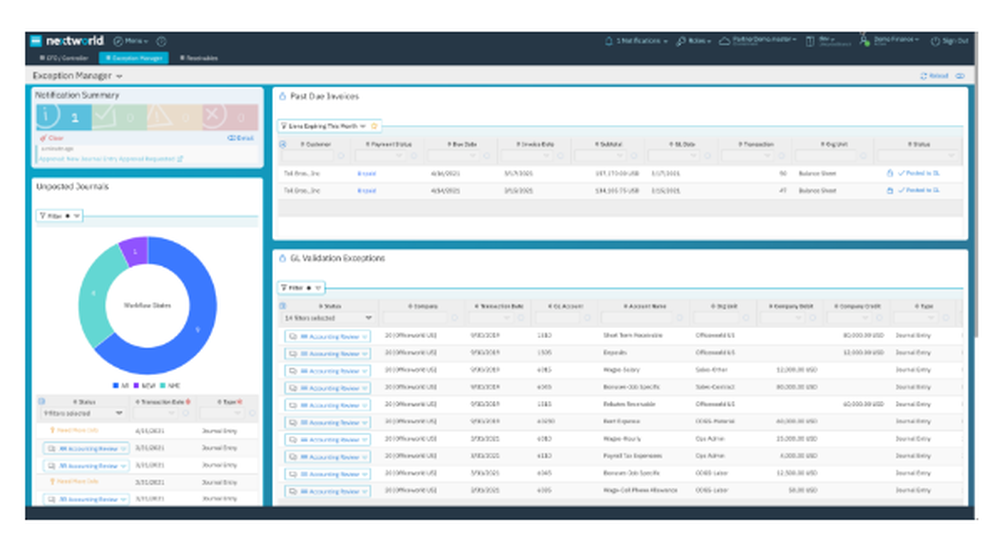Click the Customer column filter operator circle
1000x535 pixels.
click(341, 156)
